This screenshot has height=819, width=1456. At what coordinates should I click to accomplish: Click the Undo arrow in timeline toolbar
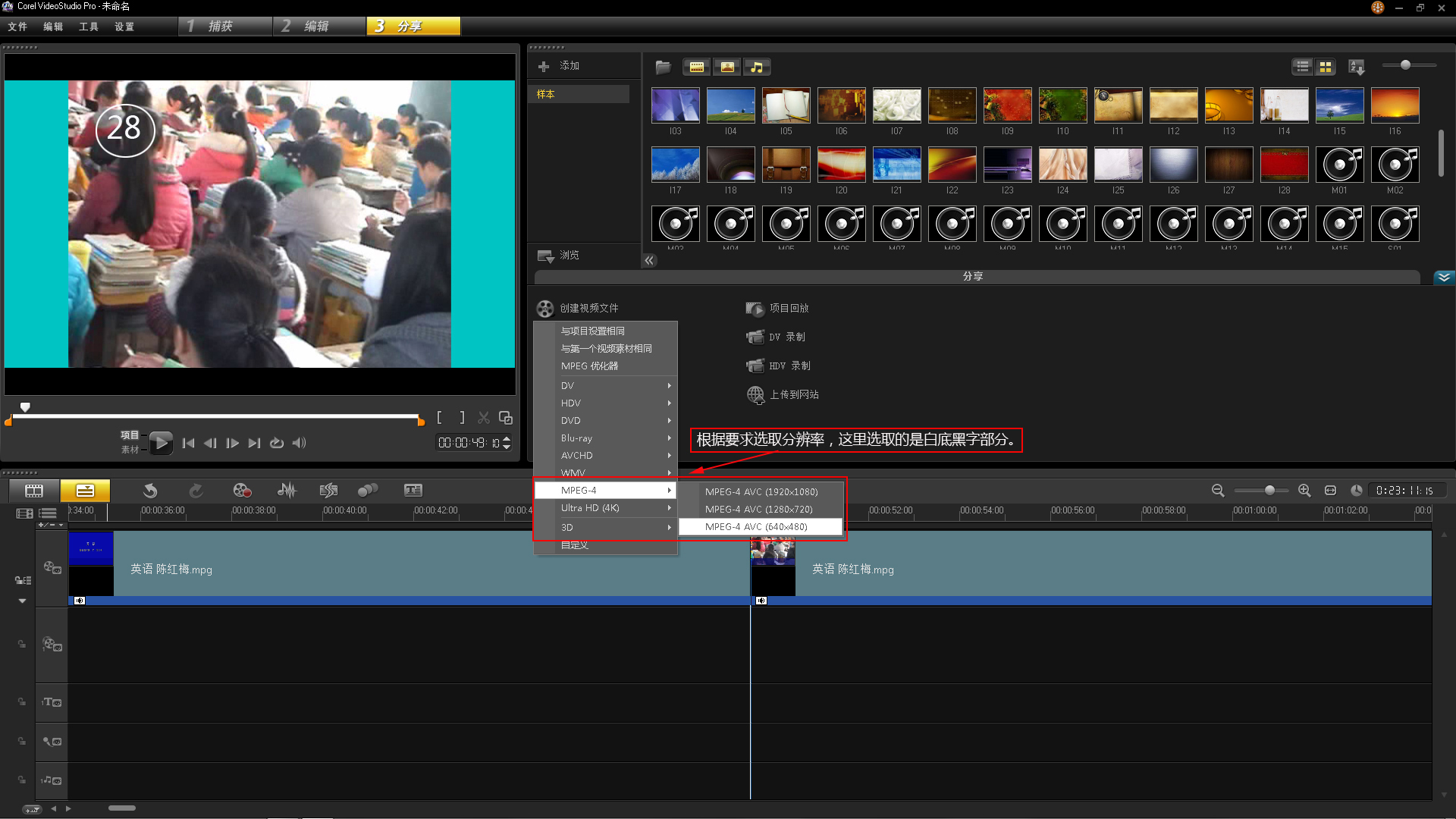coord(150,491)
